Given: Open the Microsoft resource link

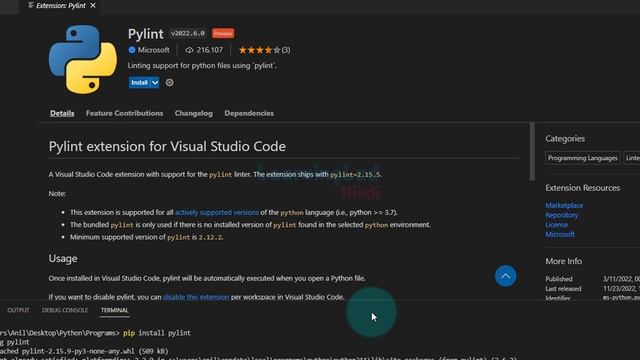Looking at the screenshot, I should click(x=560, y=234).
